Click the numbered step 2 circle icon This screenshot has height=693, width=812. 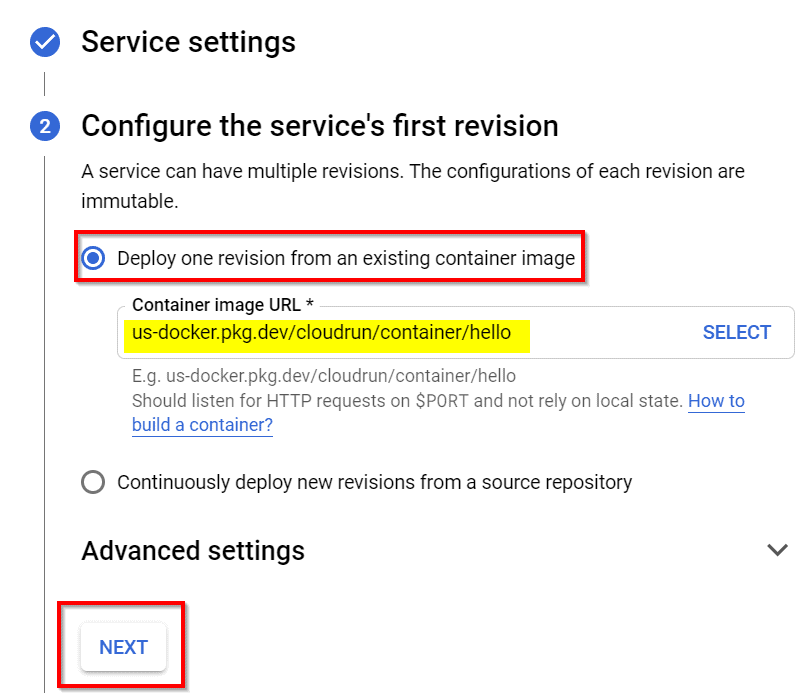click(43, 127)
